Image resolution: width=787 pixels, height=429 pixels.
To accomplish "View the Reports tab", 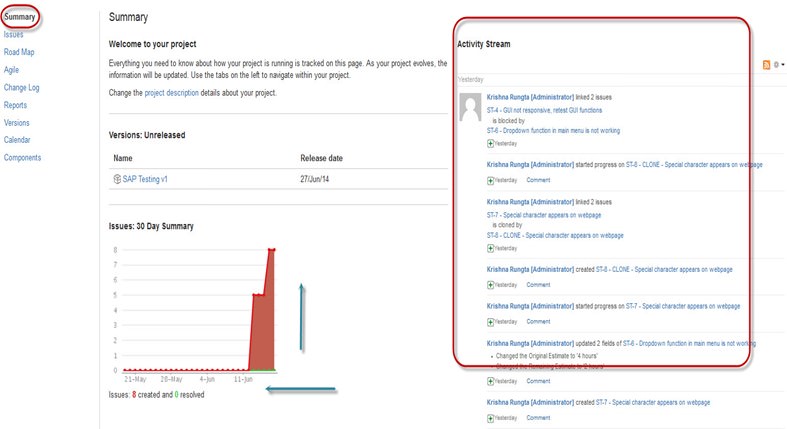I will coord(16,105).
